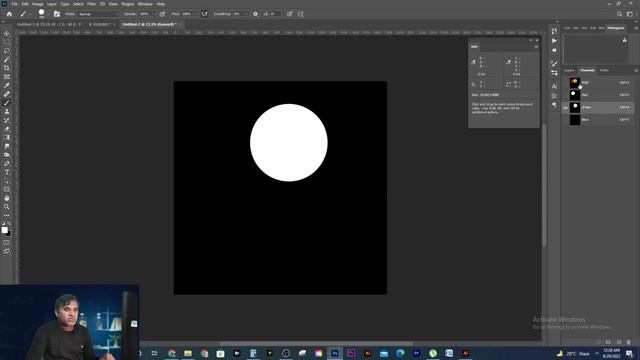Open the Window menu
Screen dimensions: 640x360
pyautogui.click(x=145, y=4)
